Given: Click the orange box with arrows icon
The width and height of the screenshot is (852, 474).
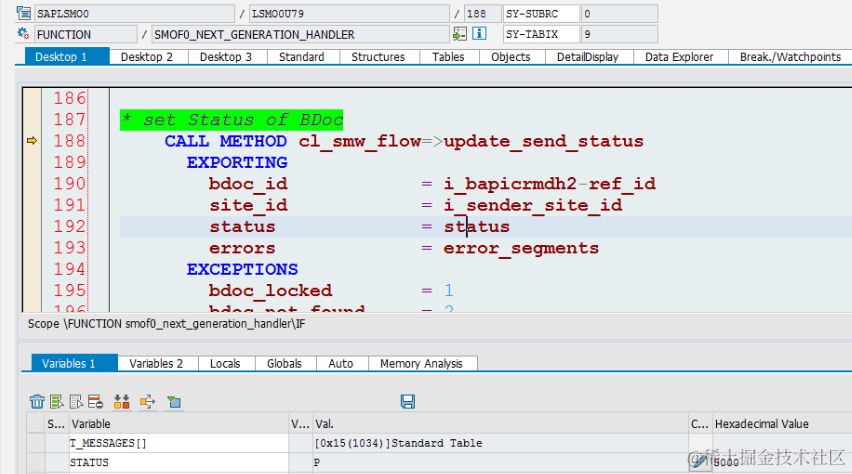Looking at the screenshot, I should 147,402.
